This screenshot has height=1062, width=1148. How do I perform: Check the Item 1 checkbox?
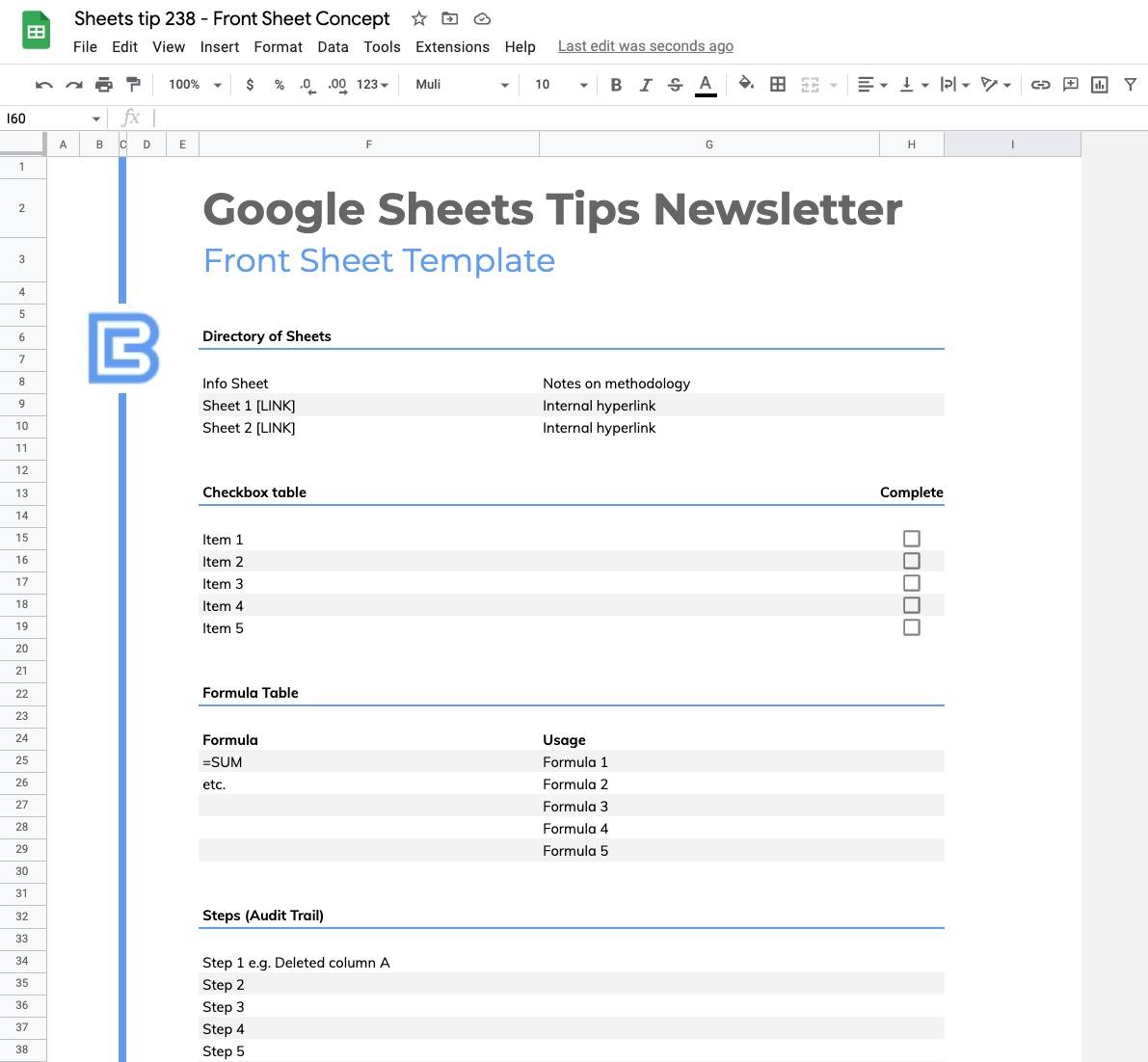[x=912, y=539]
